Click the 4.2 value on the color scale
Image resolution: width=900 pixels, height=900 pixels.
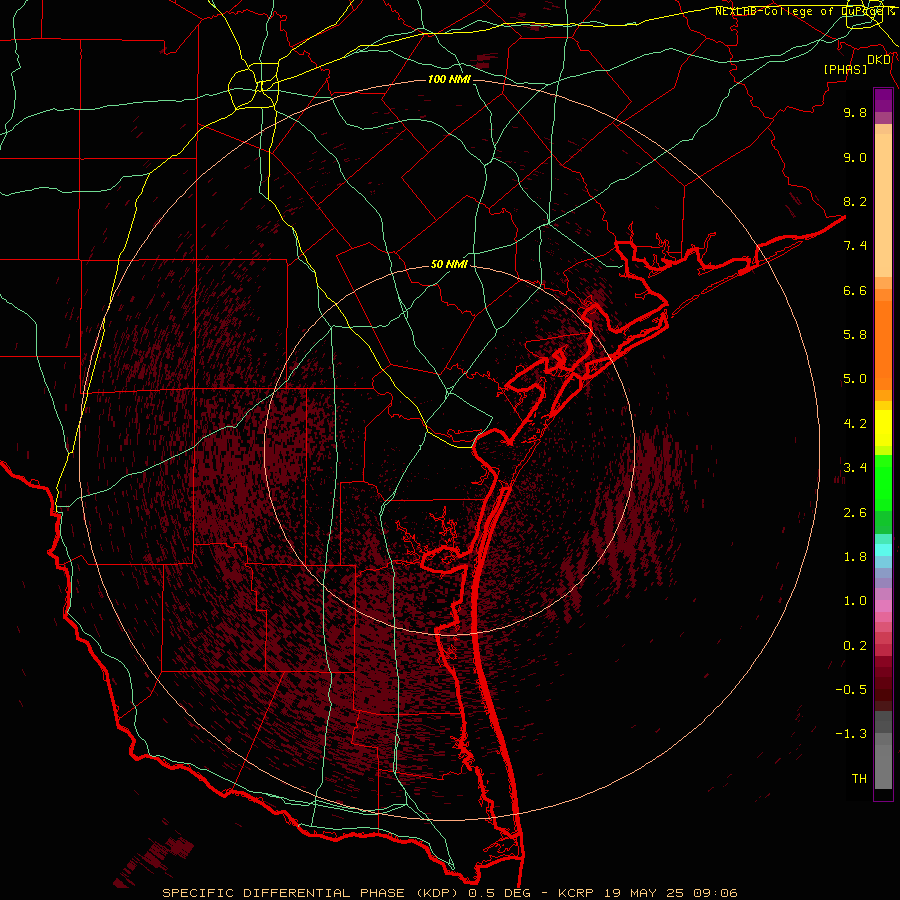coord(855,424)
